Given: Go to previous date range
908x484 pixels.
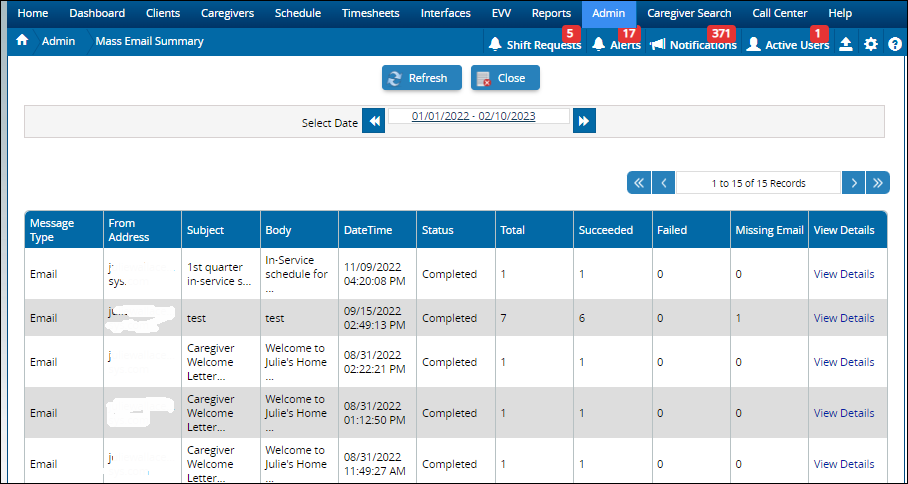Looking at the screenshot, I should pyautogui.click(x=374, y=121).
